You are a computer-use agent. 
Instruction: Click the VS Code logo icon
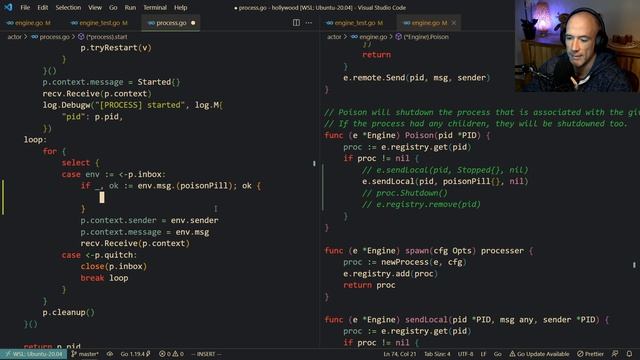pyautogui.click(x=8, y=7)
